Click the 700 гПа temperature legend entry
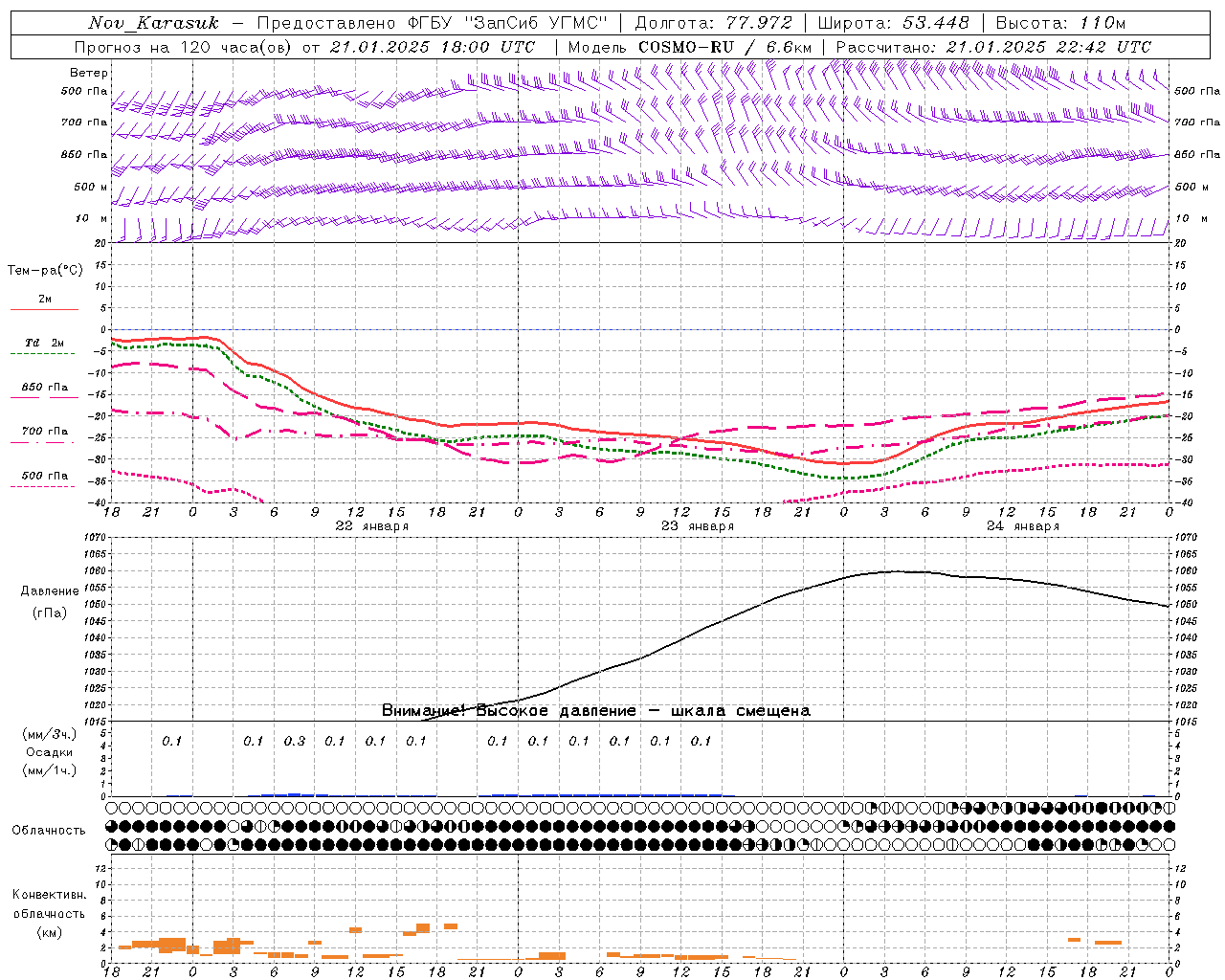1225x980 pixels. click(x=45, y=431)
